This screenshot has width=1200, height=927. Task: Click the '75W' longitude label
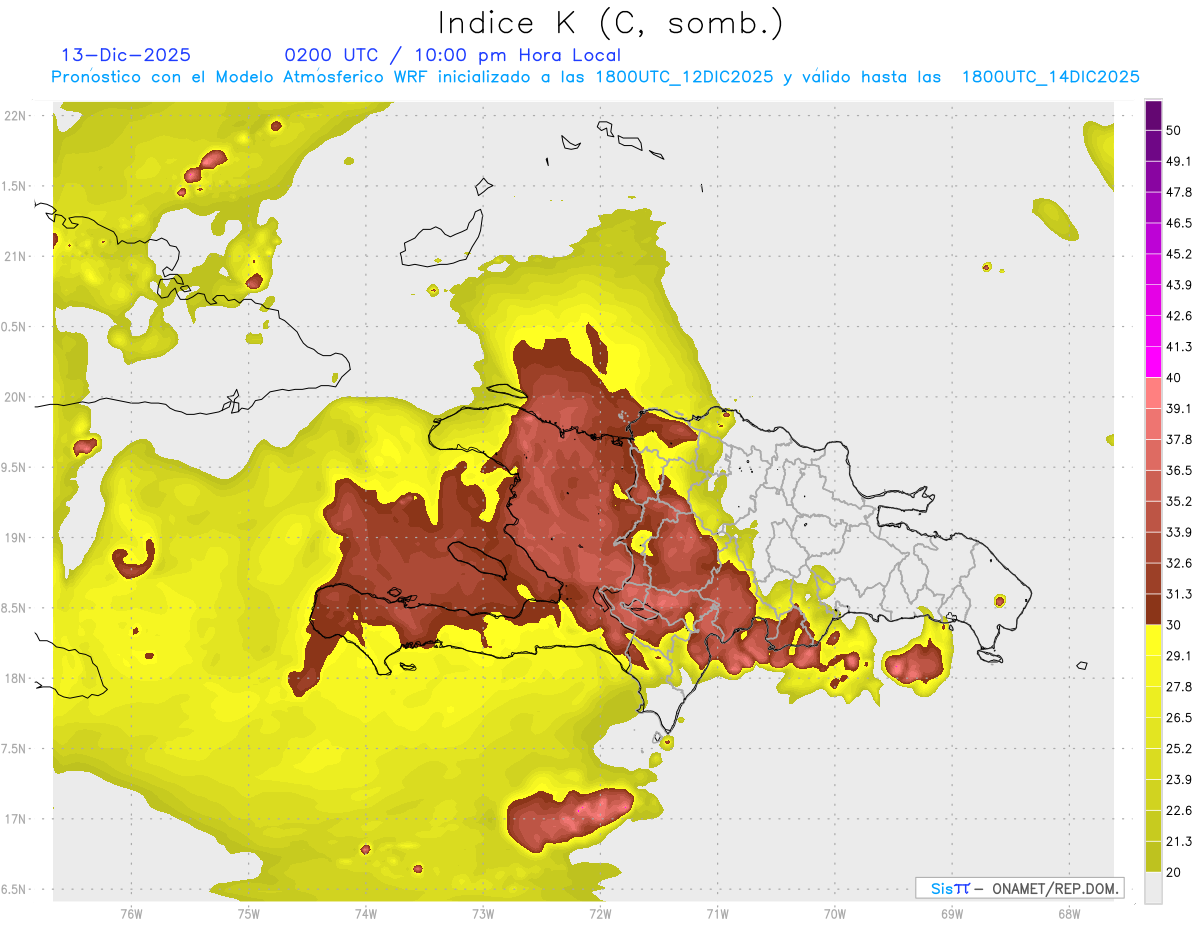click(x=249, y=914)
